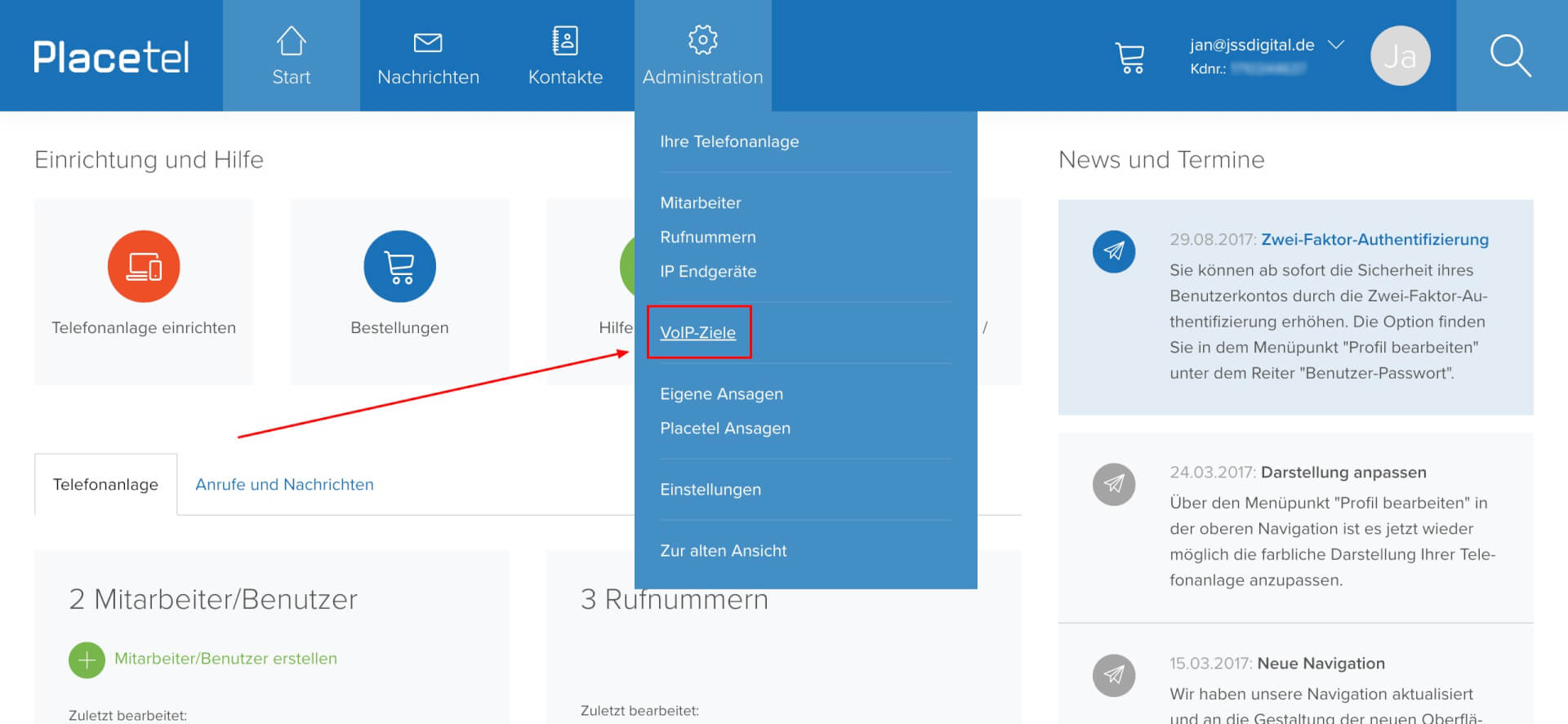Click the jan@jssdigital.de account email
1568x724 pixels.
click(1252, 45)
